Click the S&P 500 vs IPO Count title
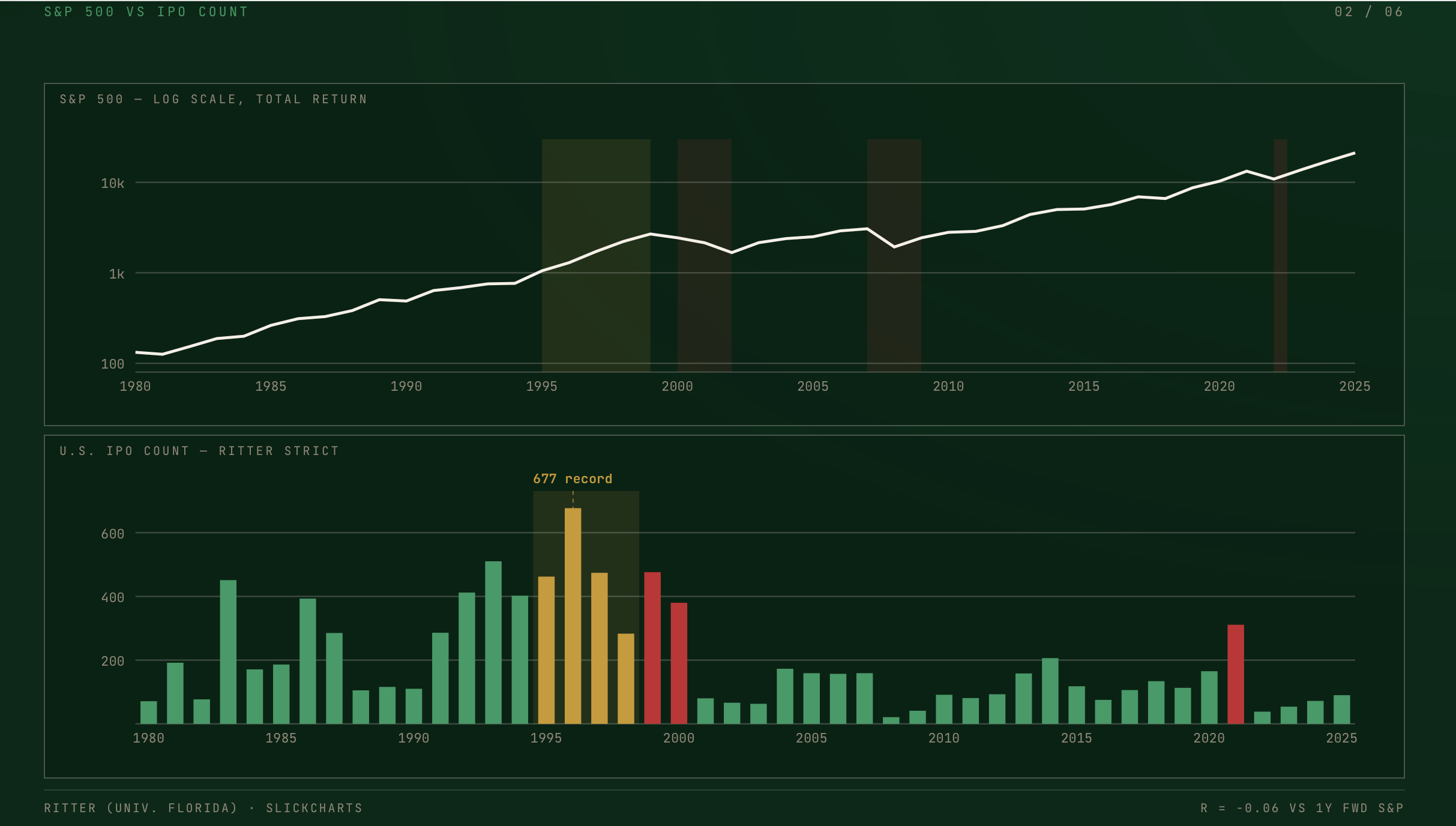The height and width of the screenshot is (826, 1456). [x=146, y=12]
